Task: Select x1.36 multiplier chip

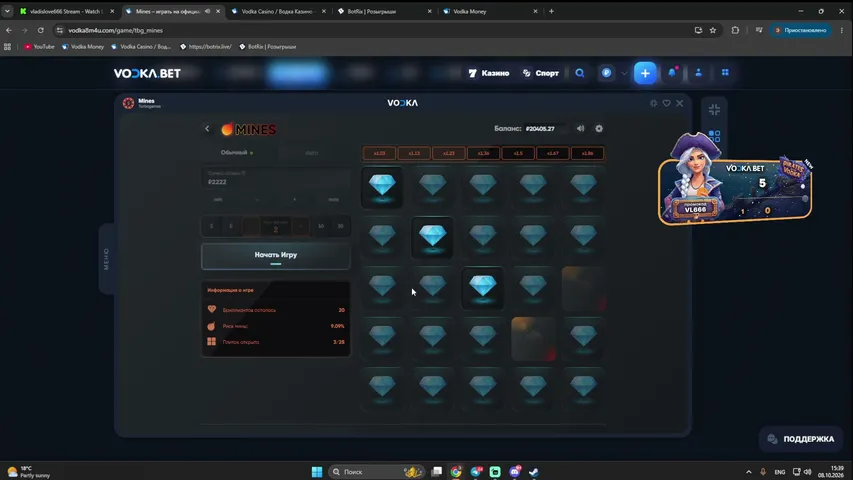Action: point(484,153)
